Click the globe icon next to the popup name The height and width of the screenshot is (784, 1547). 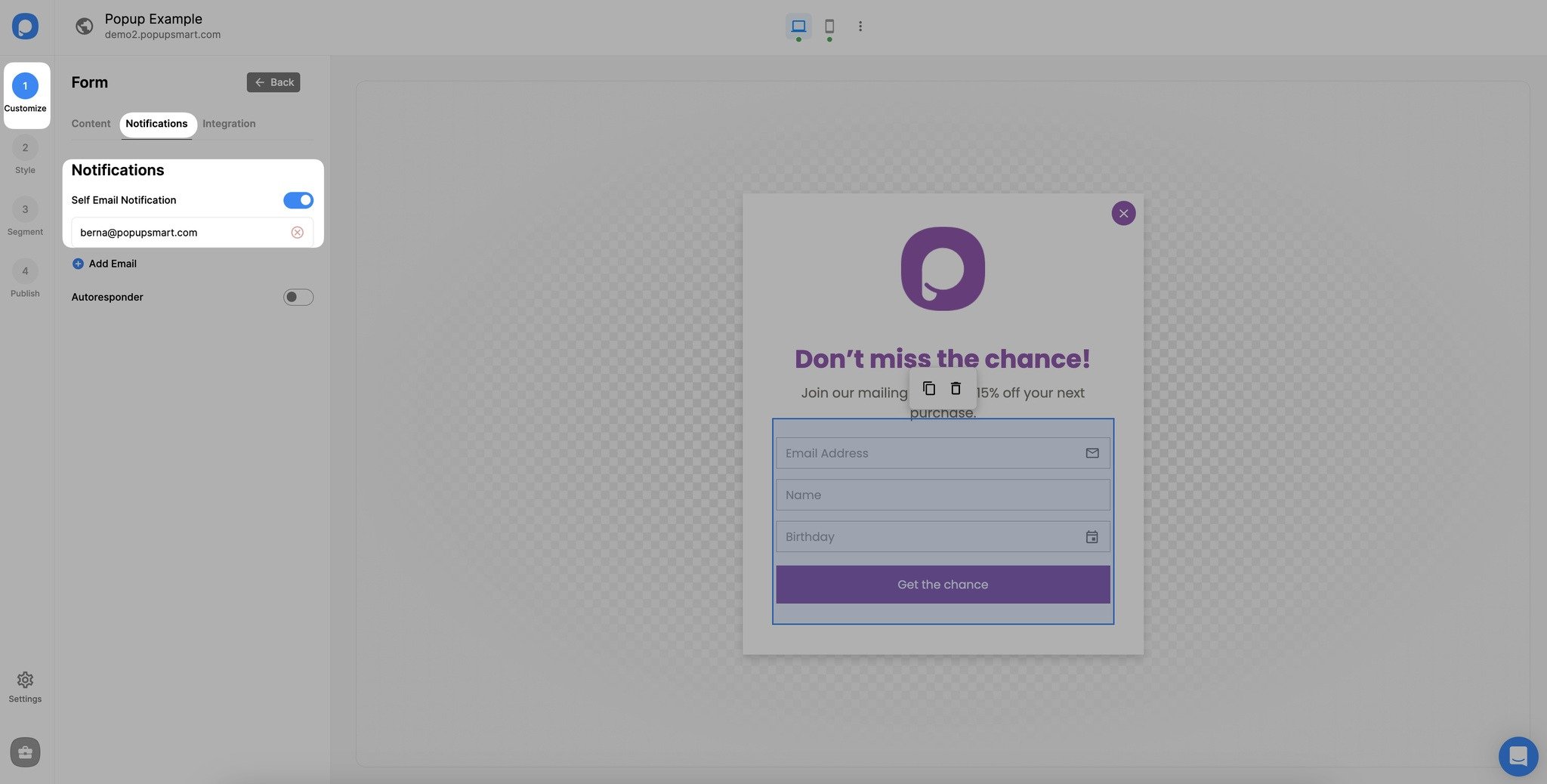(x=84, y=26)
